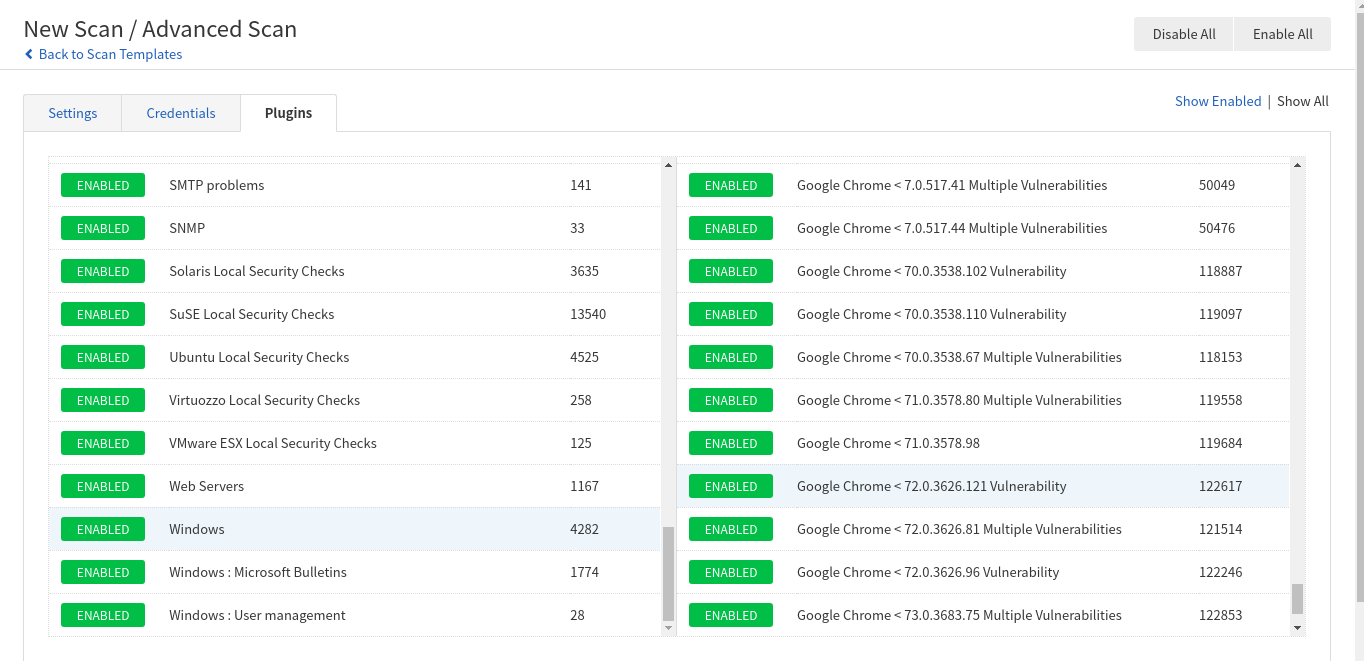
Task: Filter plugins with Show Enabled
Action: pyautogui.click(x=1218, y=101)
